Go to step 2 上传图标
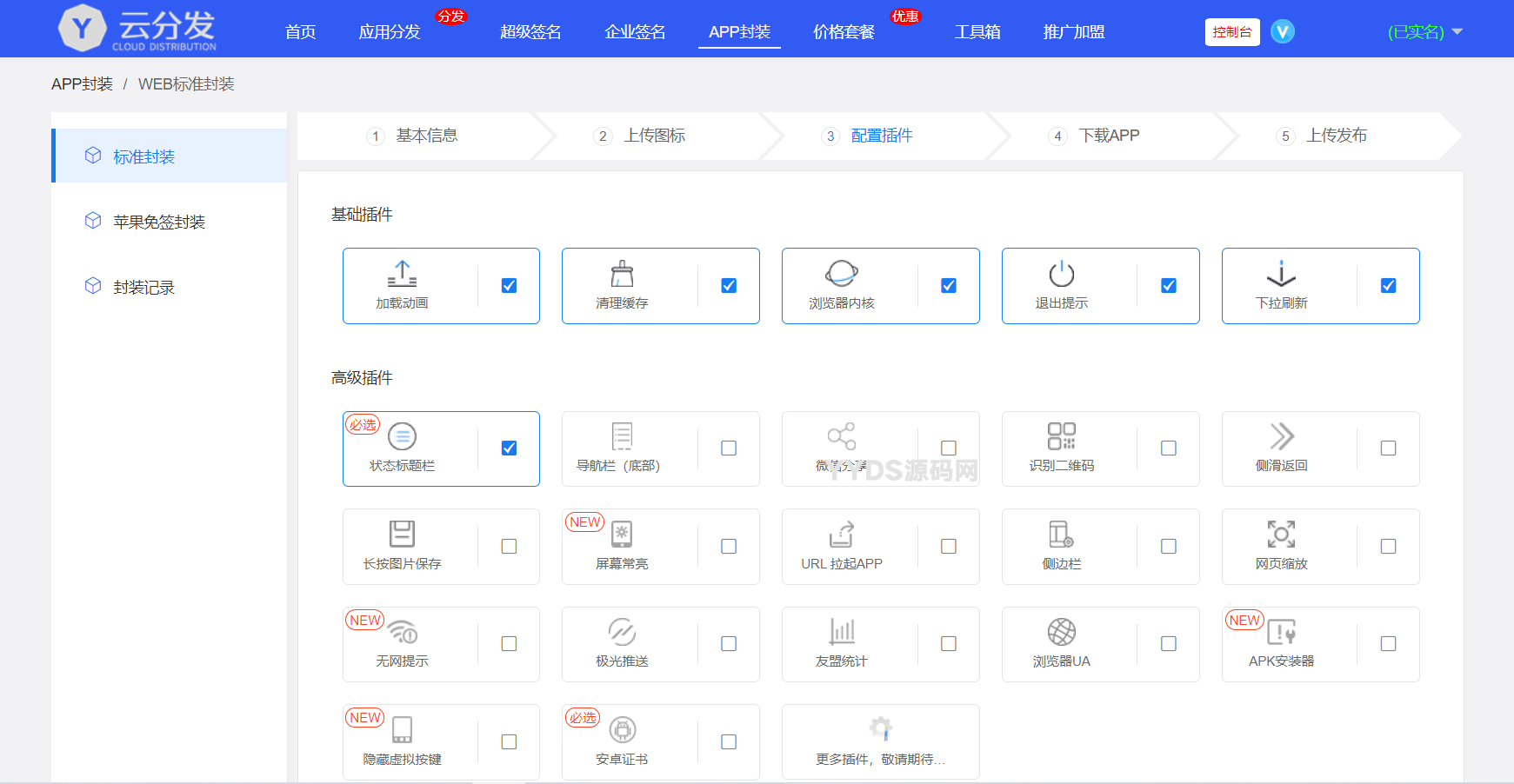 point(641,136)
